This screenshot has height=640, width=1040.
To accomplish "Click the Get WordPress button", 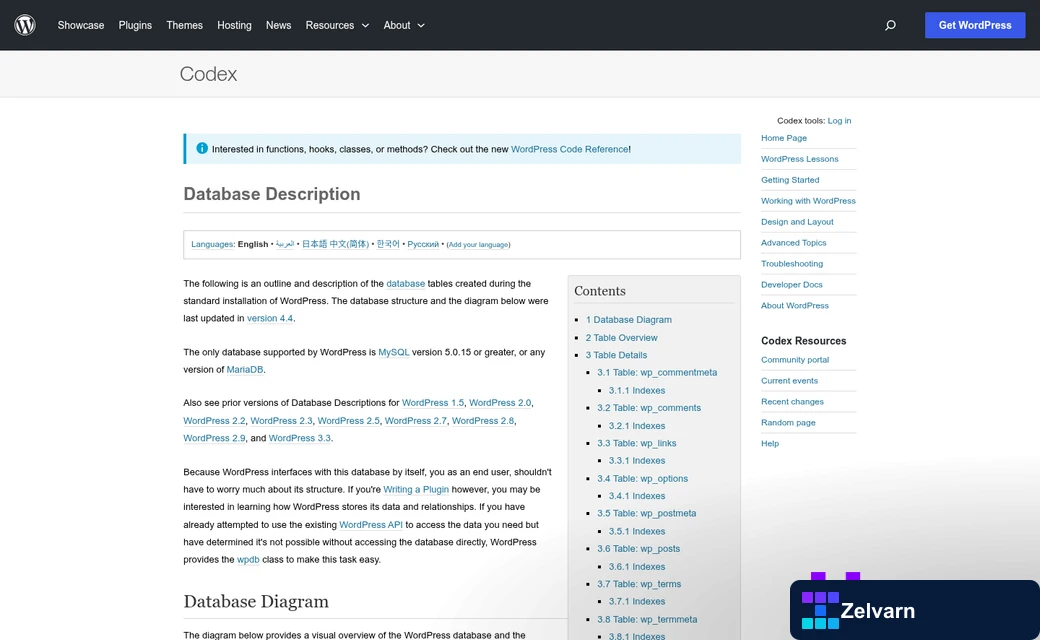I will pos(975,25).
